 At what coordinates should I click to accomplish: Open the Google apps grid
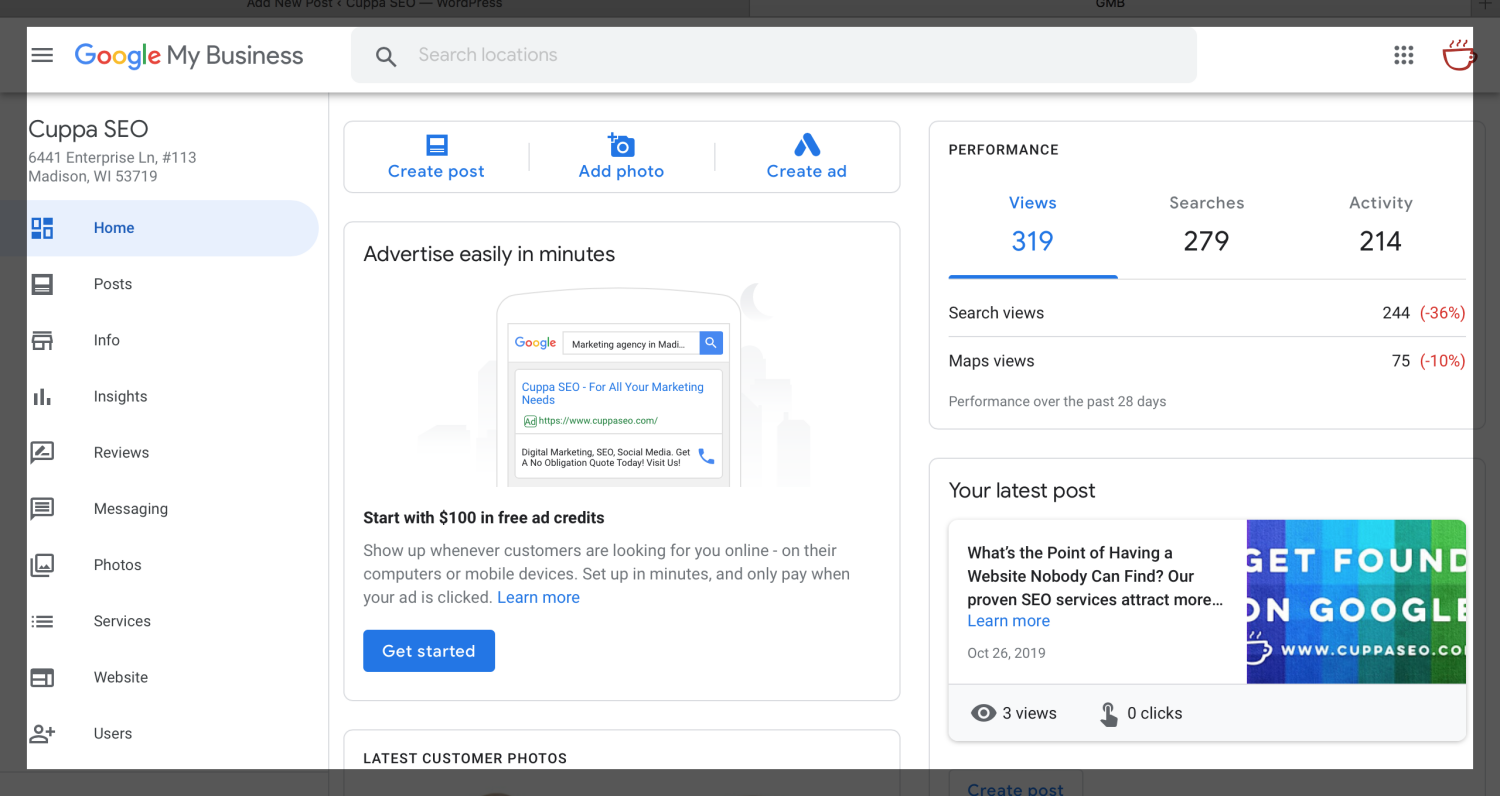pos(1404,55)
